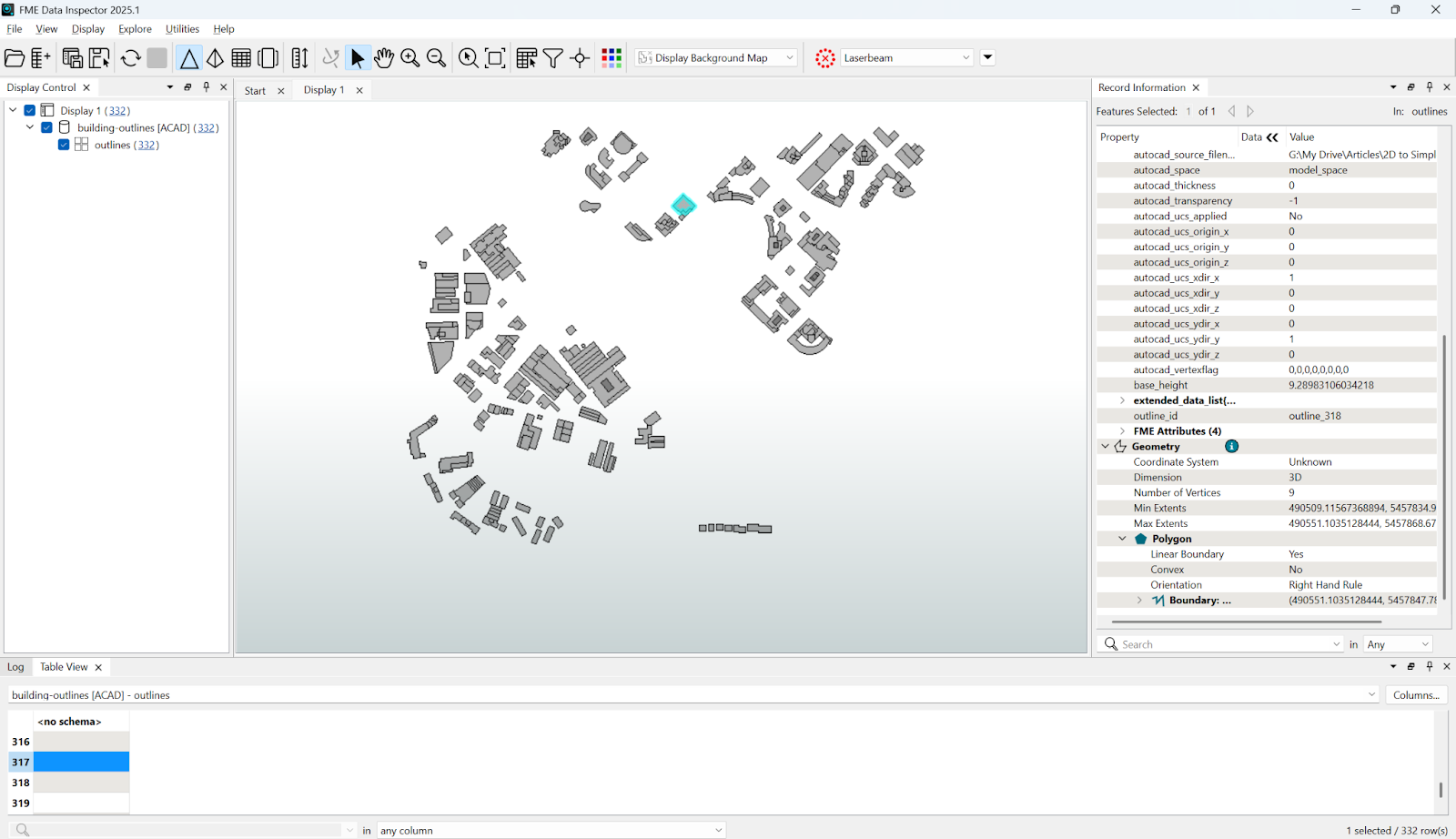Click the outline count link (332) for outlines
1456x839 pixels.
pos(146,145)
